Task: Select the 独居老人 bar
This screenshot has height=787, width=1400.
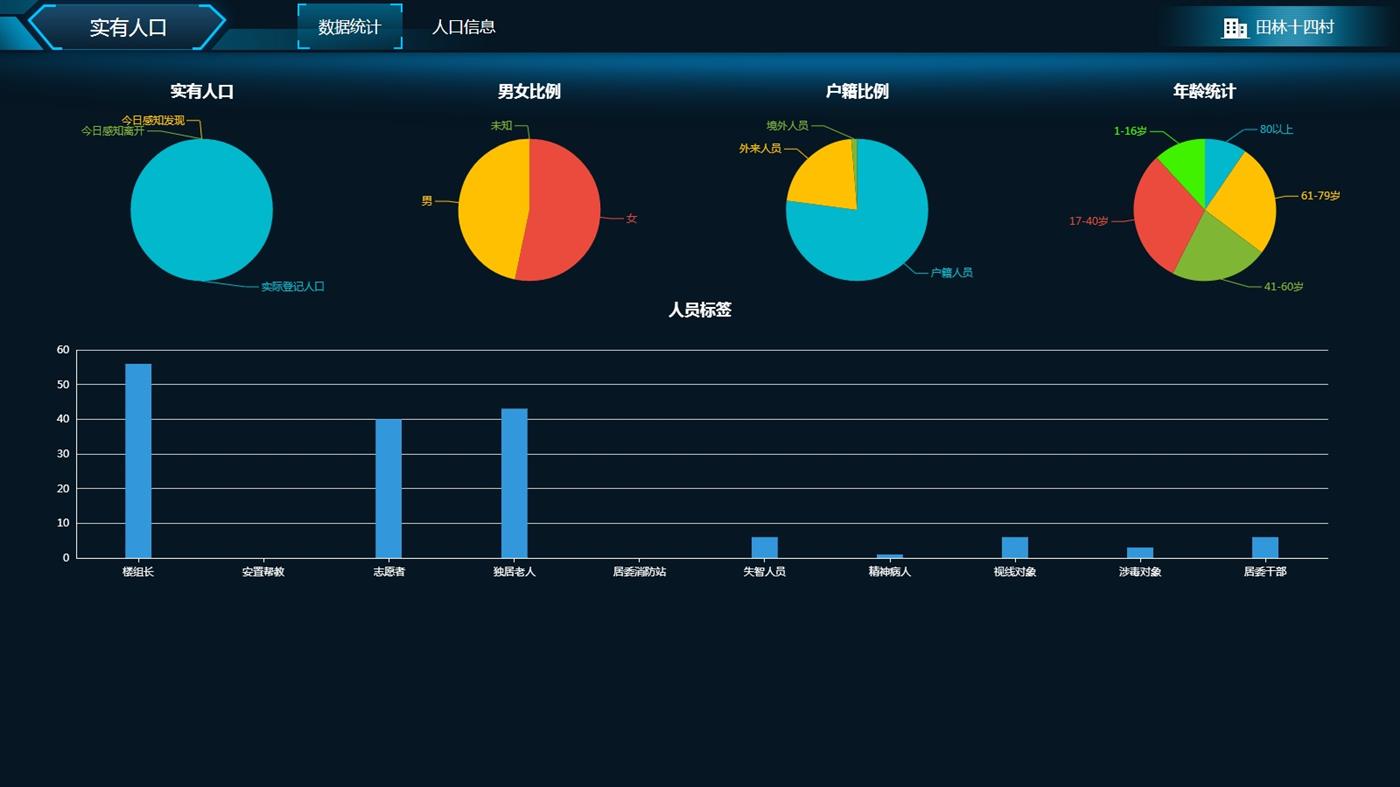Action: tap(514, 483)
